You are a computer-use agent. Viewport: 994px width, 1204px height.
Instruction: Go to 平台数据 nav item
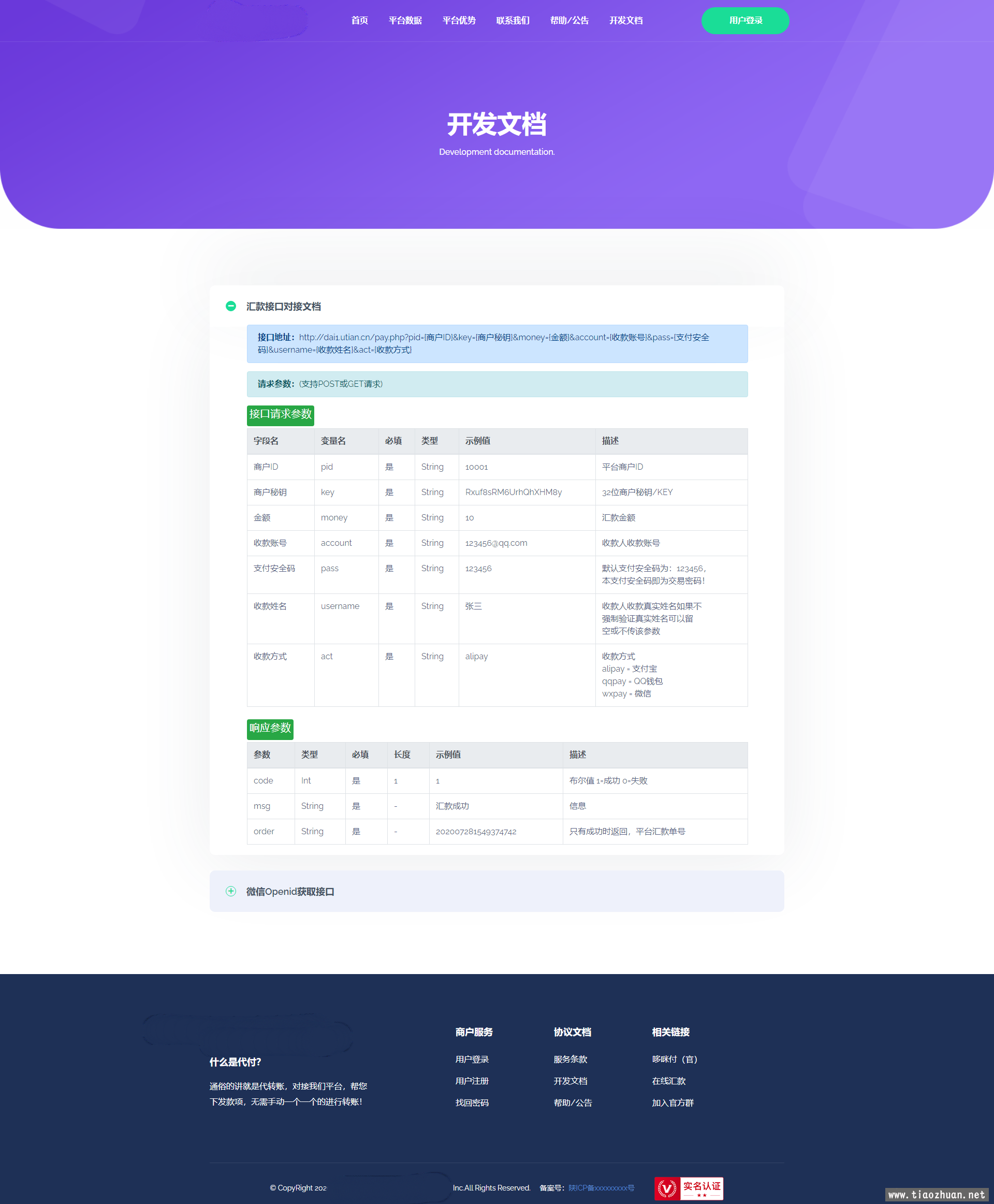405,21
